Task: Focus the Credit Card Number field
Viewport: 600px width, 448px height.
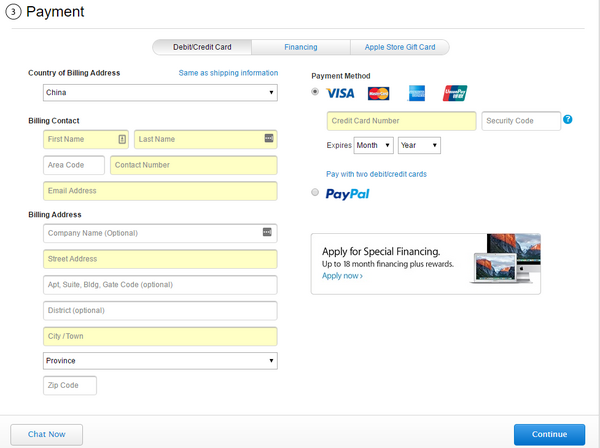Action: [401, 121]
